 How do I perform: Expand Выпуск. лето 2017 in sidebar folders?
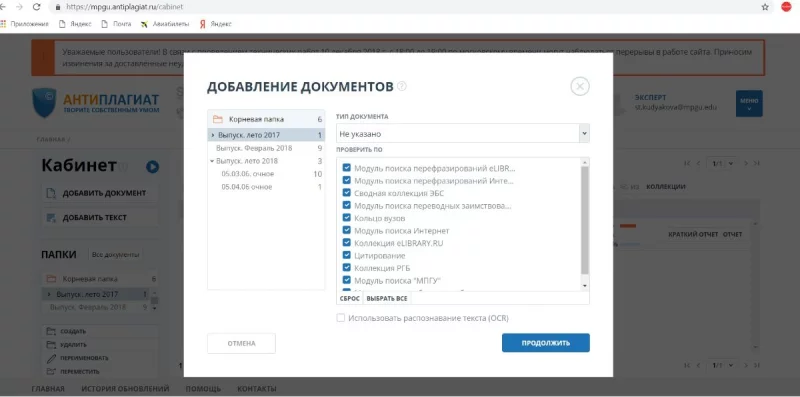[x=49, y=294]
